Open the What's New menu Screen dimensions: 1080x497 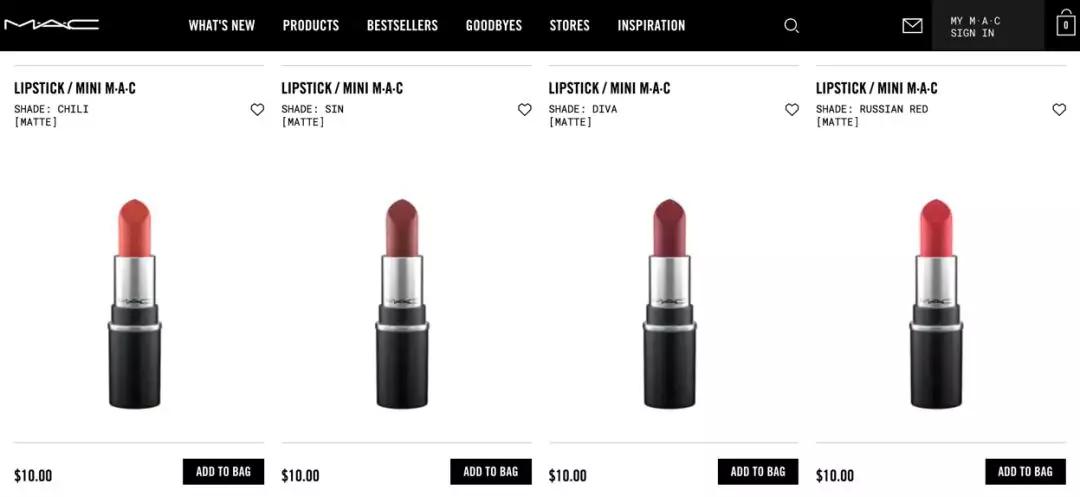222,25
